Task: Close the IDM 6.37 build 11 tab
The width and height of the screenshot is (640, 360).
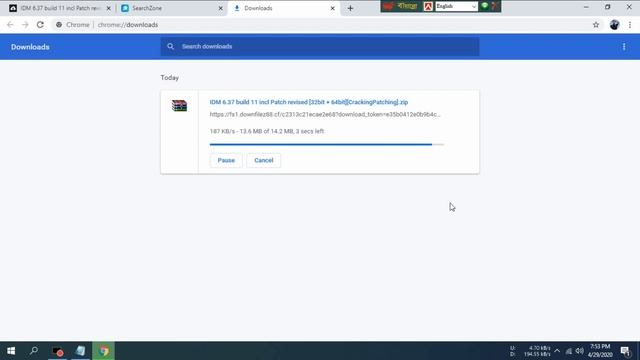Action: (x=109, y=8)
